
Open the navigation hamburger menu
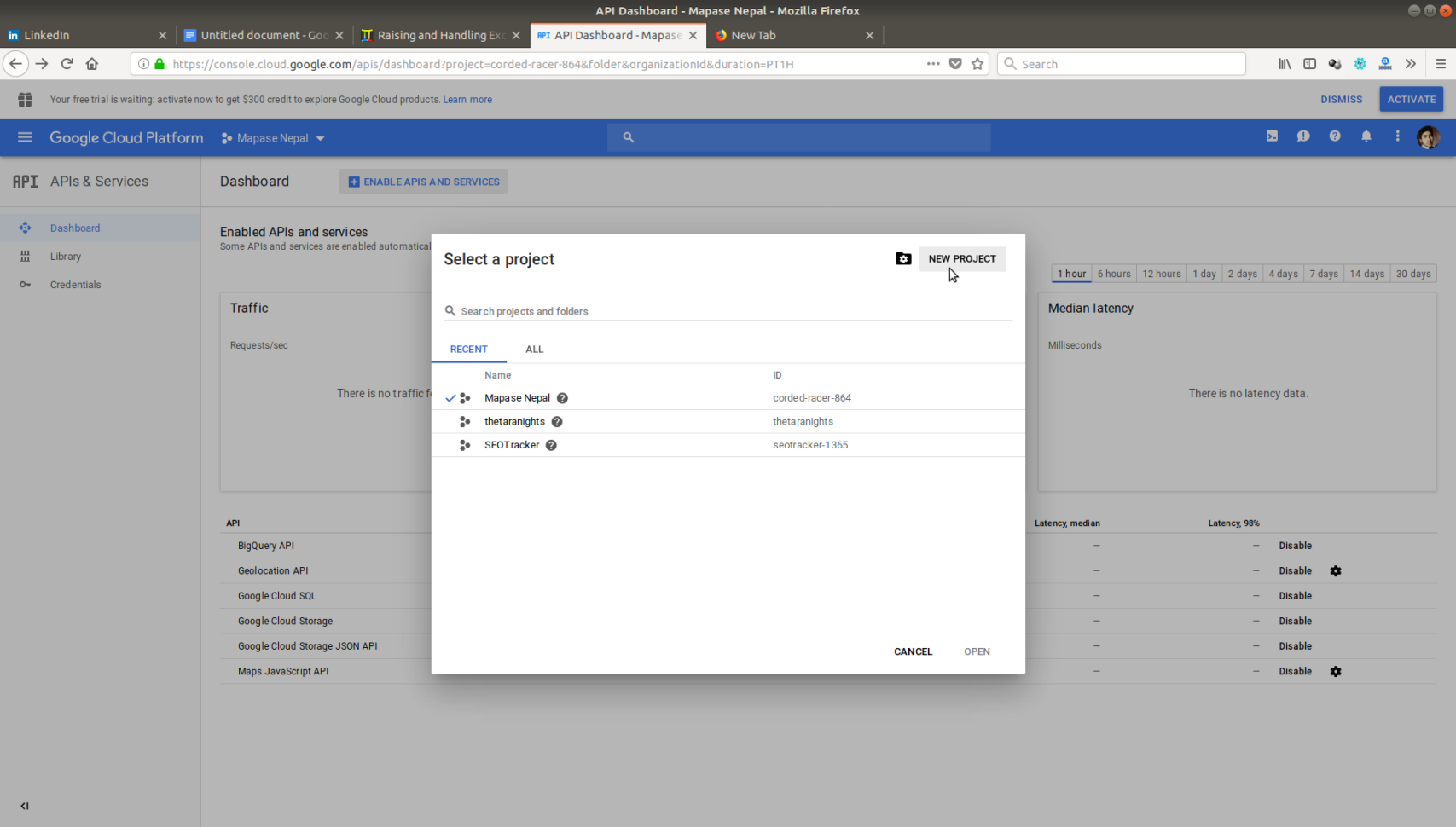tap(25, 137)
